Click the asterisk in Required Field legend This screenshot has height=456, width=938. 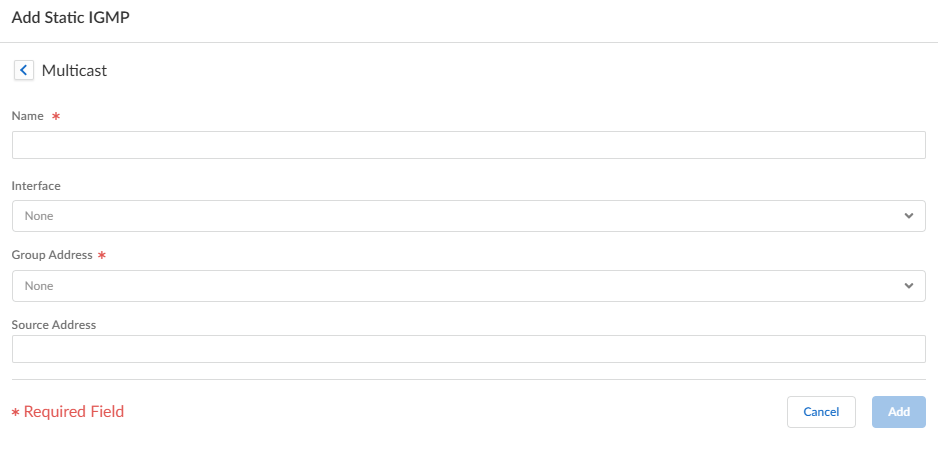click(15, 413)
